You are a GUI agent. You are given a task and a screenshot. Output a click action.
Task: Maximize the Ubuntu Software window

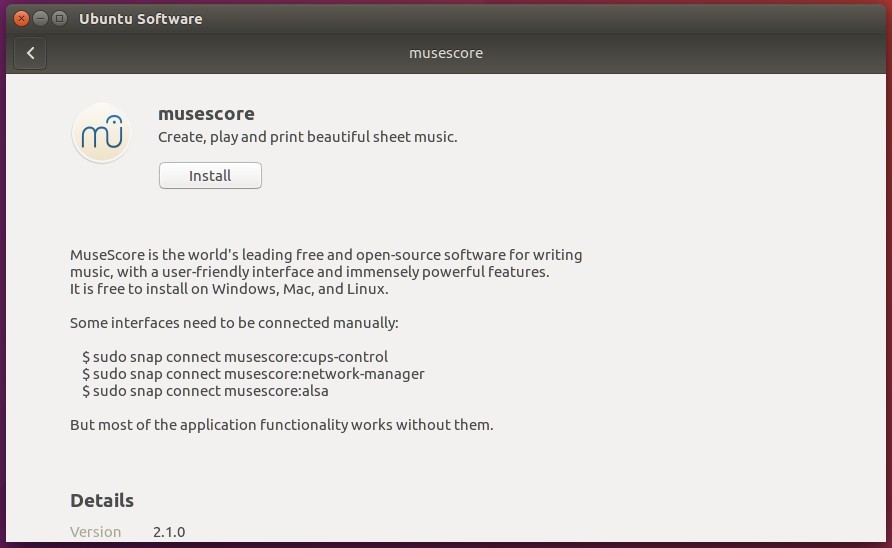pyautogui.click(x=59, y=18)
